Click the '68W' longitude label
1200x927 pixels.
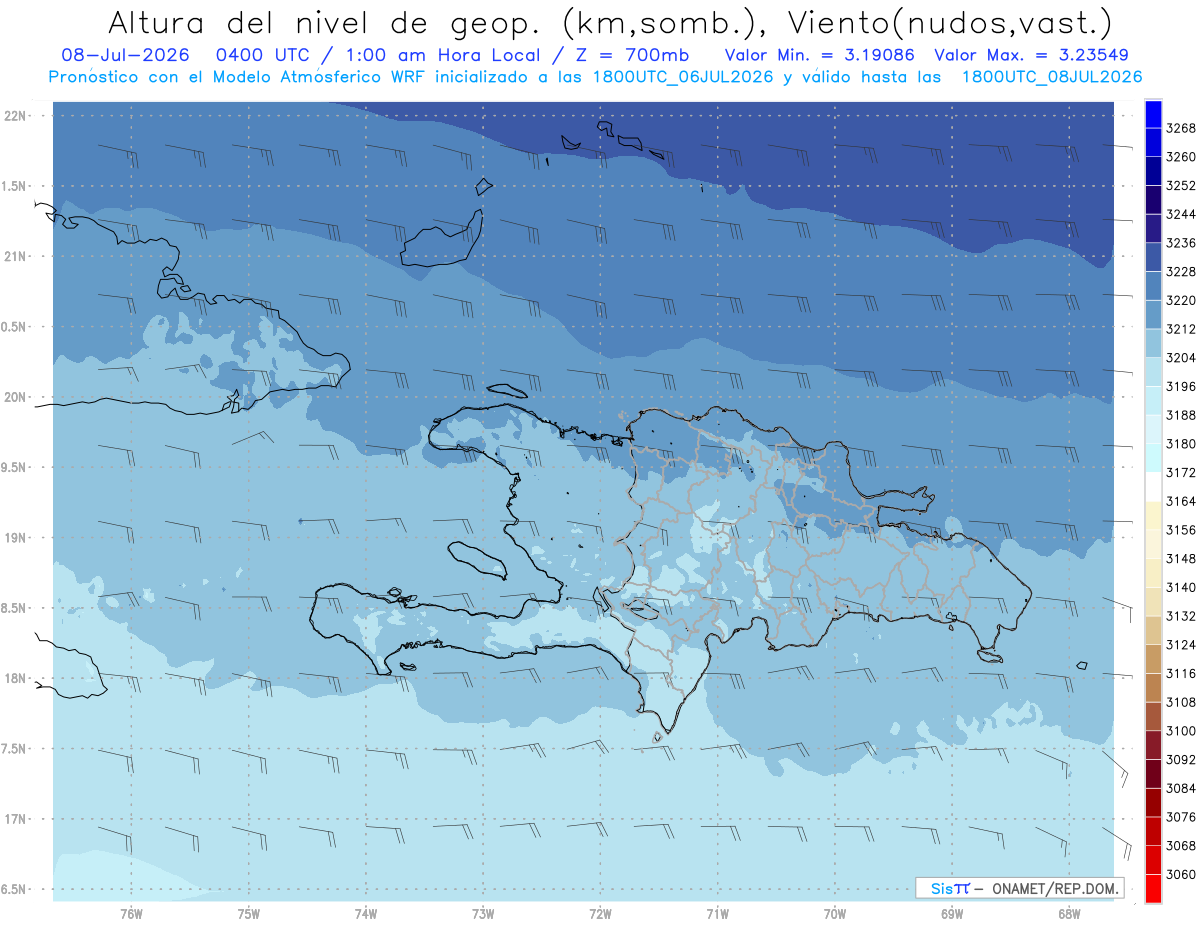coord(1069,913)
